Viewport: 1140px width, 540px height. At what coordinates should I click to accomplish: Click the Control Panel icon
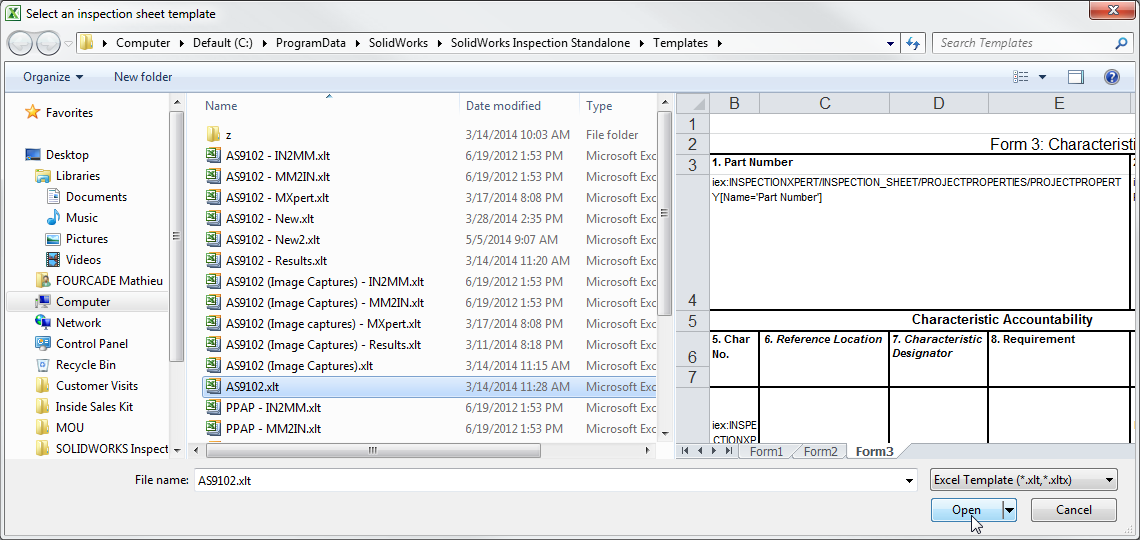[43, 344]
